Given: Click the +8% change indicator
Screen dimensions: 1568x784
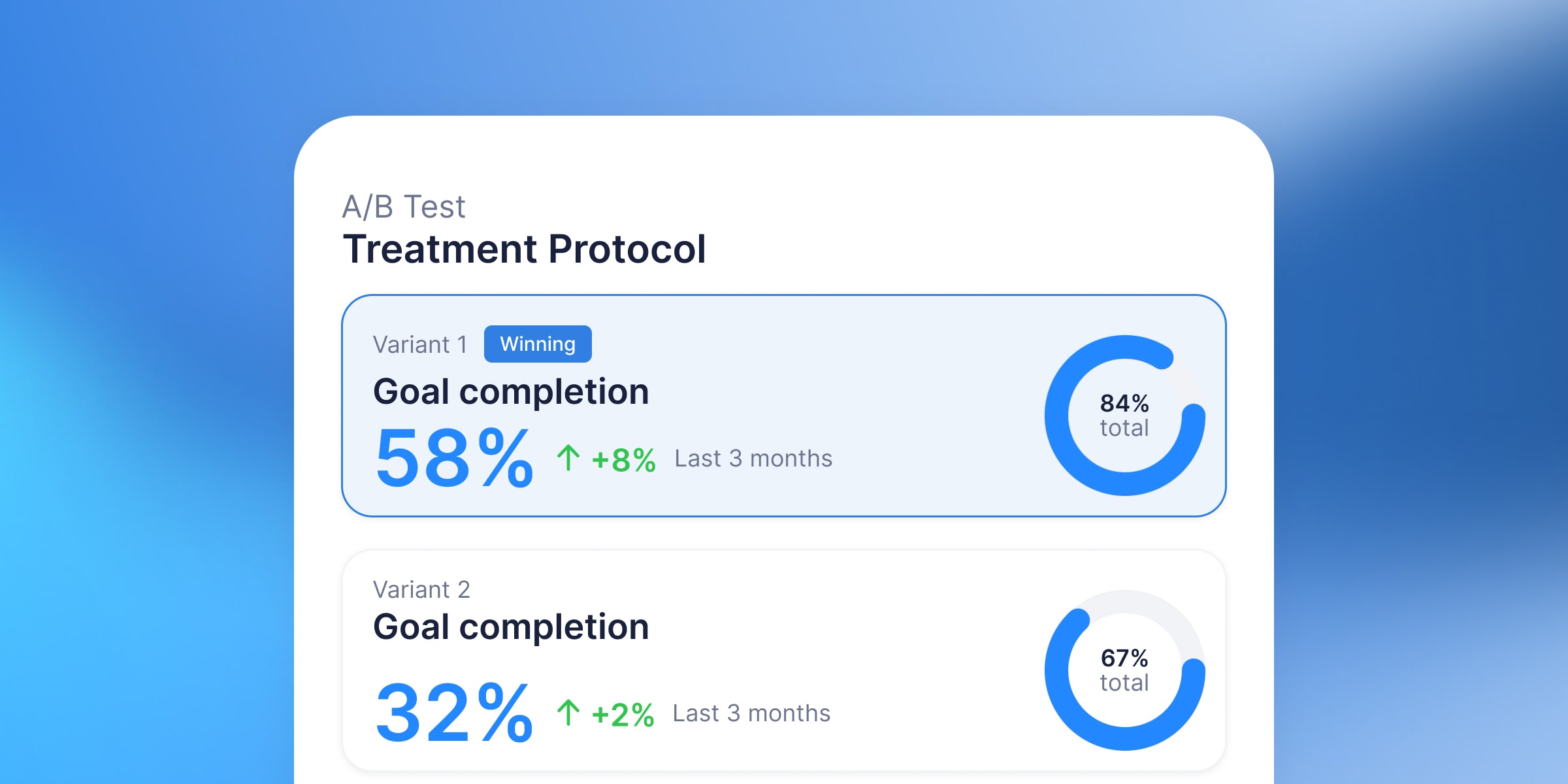Looking at the screenshot, I should coord(623,460).
